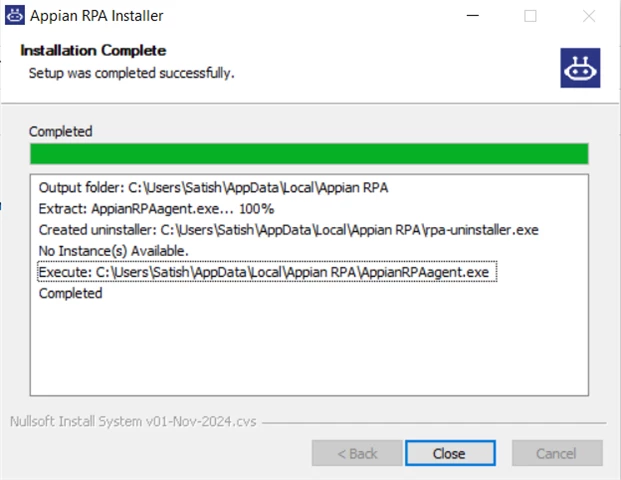Select the 'Execute: ...AppianRPAagent.exe' log line

267,272
